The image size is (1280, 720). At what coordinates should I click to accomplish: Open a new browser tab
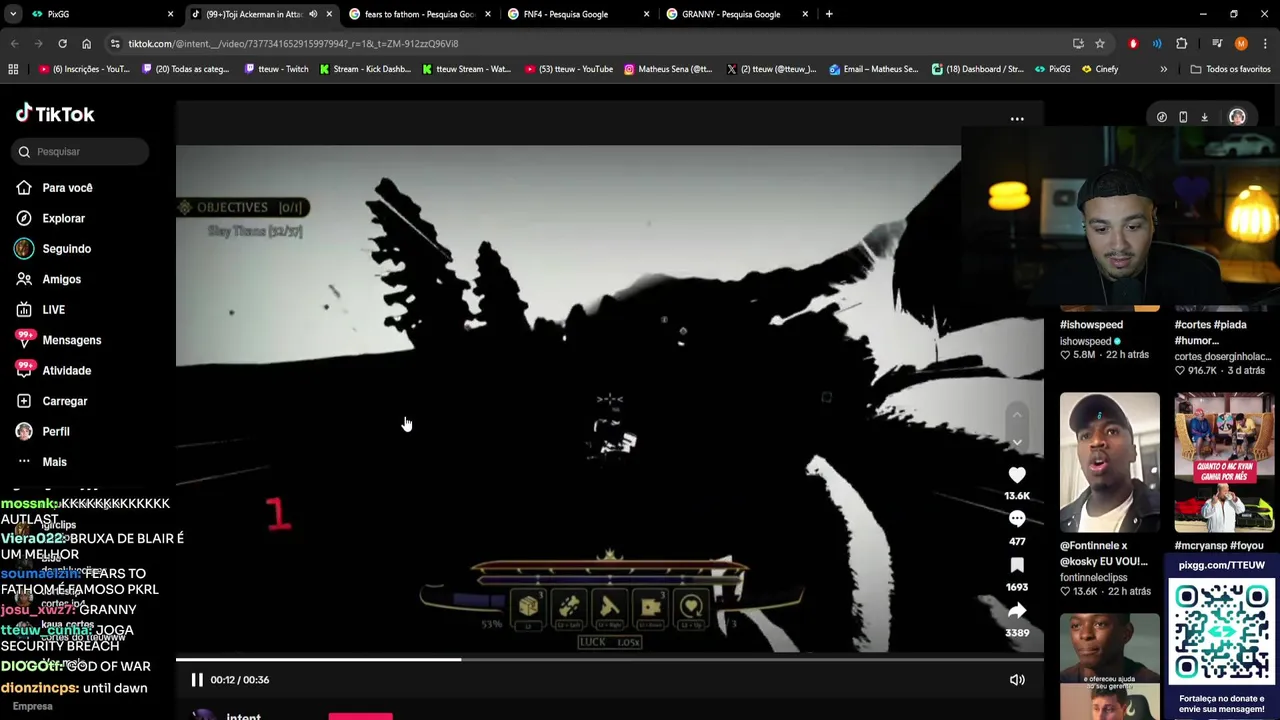(x=829, y=14)
